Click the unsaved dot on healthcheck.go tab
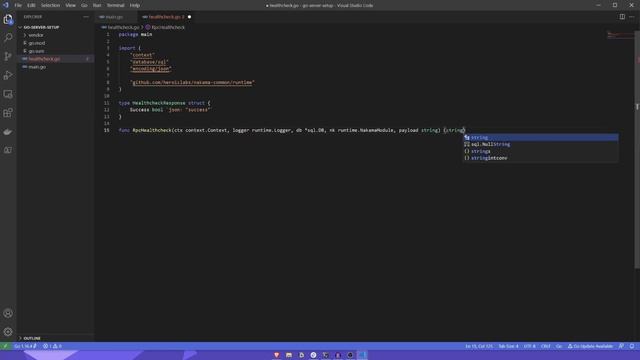The image size is (640, 360). coord(189,17)
